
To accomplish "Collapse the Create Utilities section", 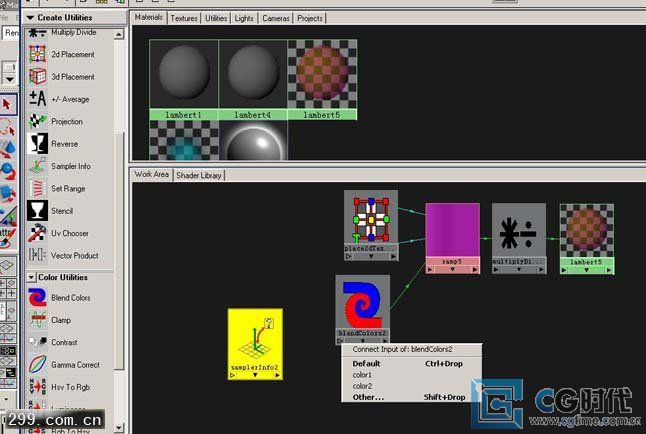I will [x=30, y=18].
